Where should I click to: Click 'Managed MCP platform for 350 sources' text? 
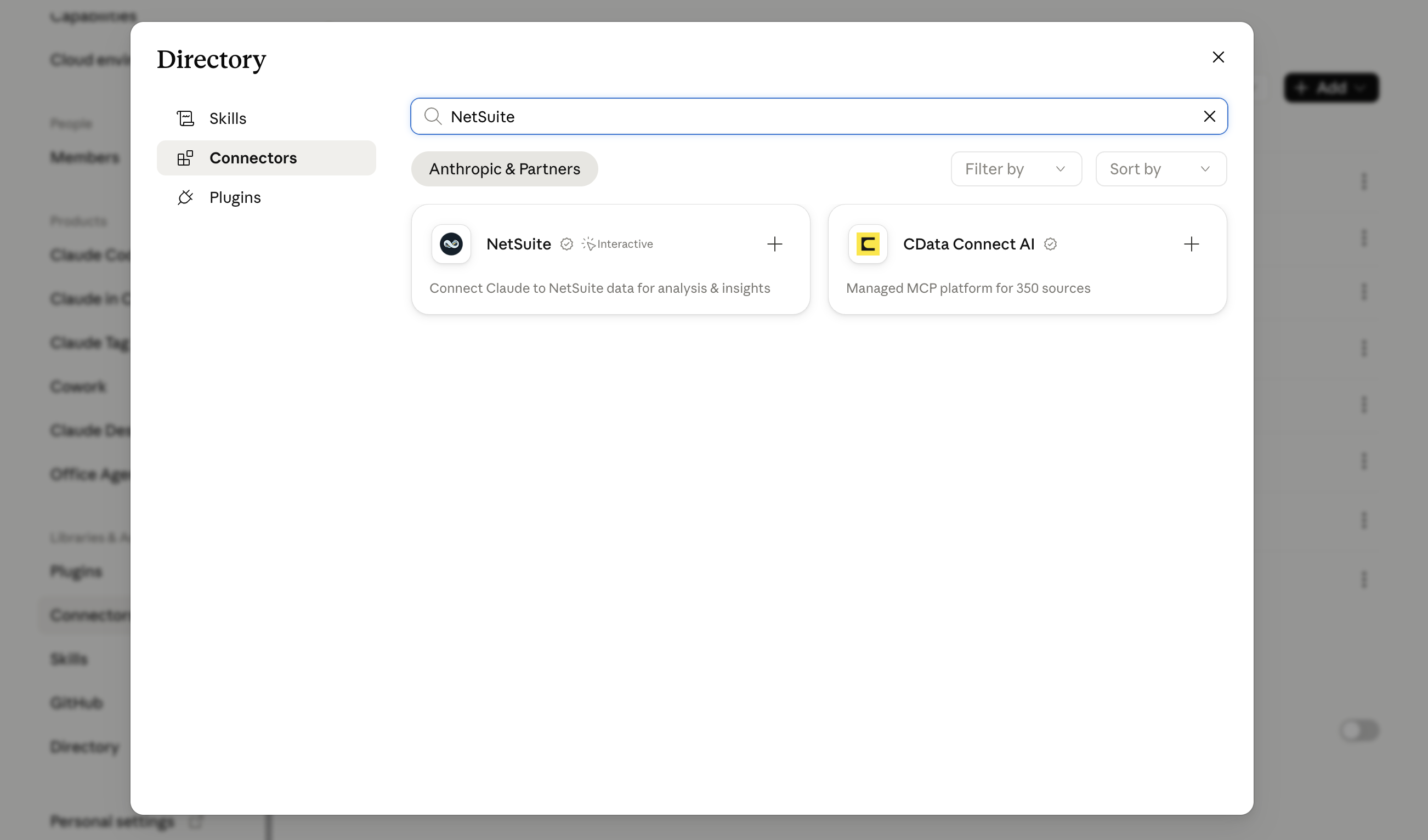[x=968, y=288]
